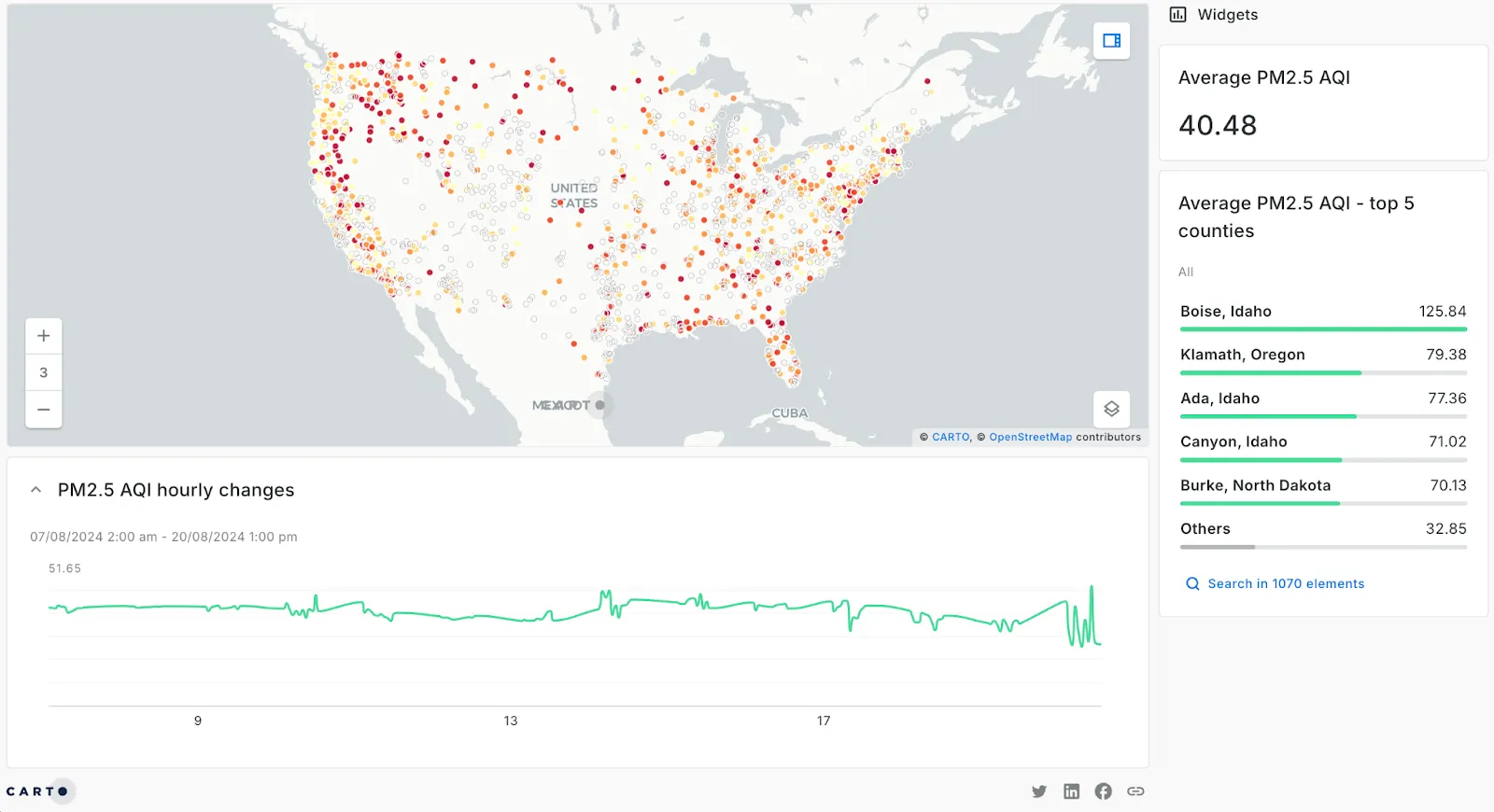Click the Facebook share icon
Viewport: 1494px width, 812px height.
click(x=1103, y=791)
